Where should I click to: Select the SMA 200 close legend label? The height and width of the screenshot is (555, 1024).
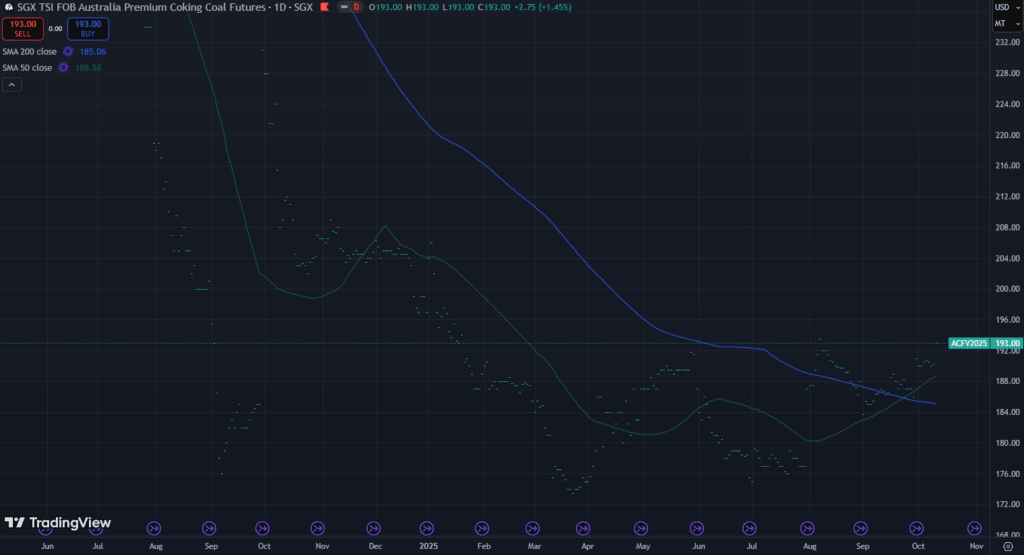(x=29, y=51)
